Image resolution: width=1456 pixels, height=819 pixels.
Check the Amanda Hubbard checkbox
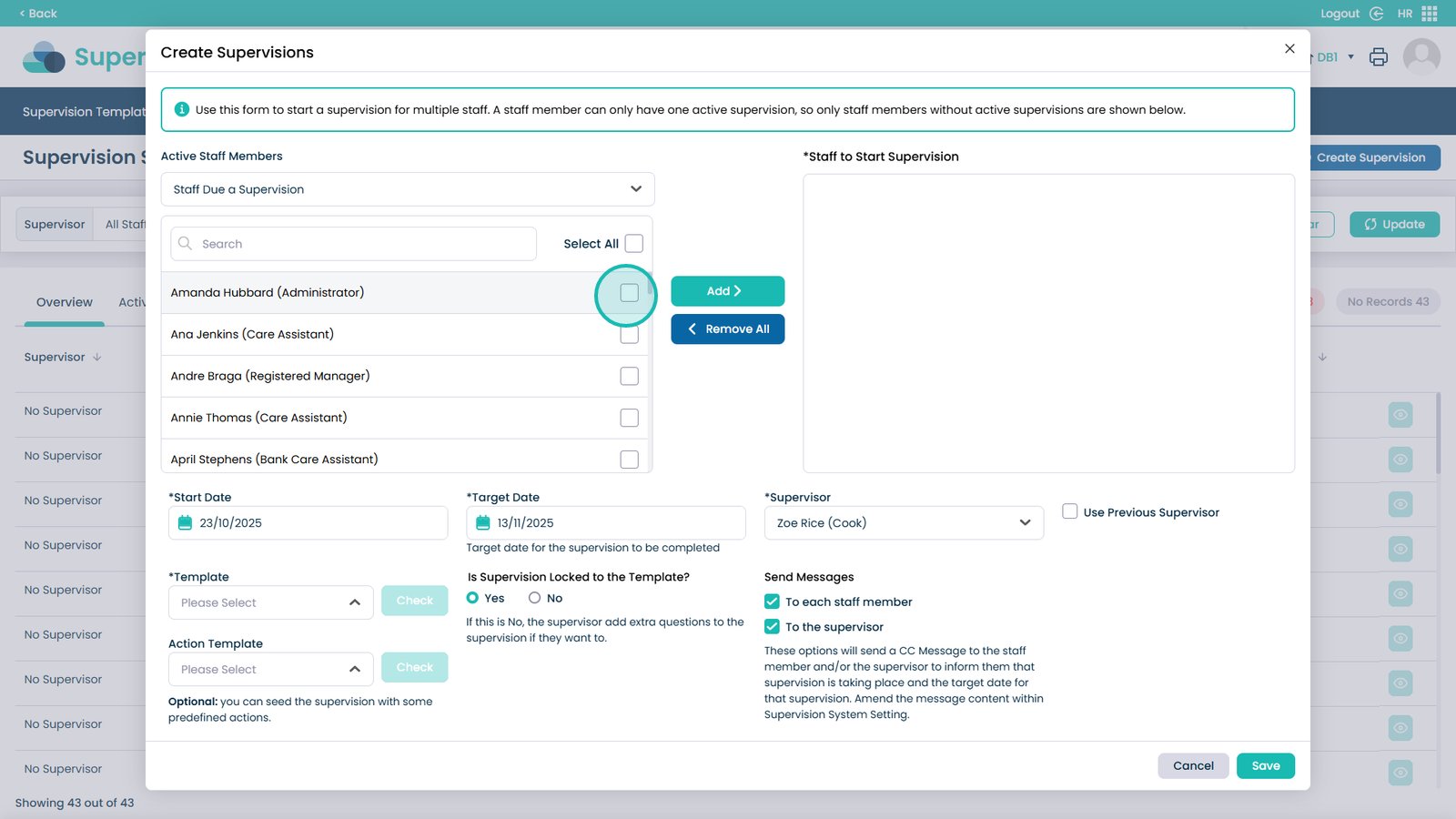tap(629, 293)
